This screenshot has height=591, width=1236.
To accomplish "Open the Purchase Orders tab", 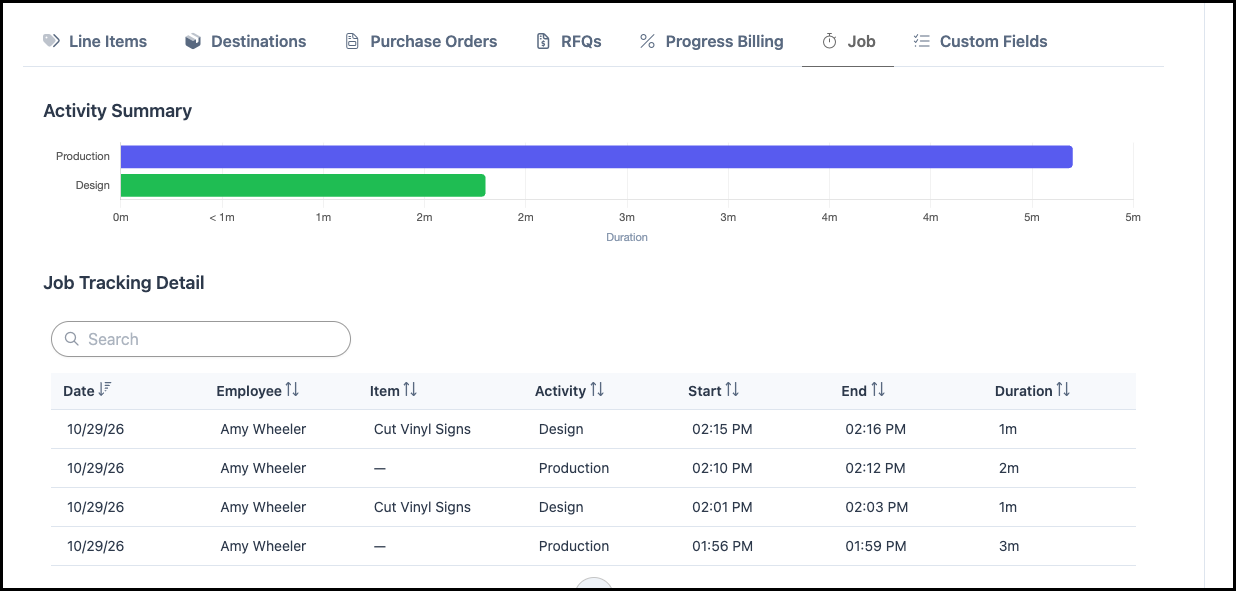I will click(x=421, y=41).
